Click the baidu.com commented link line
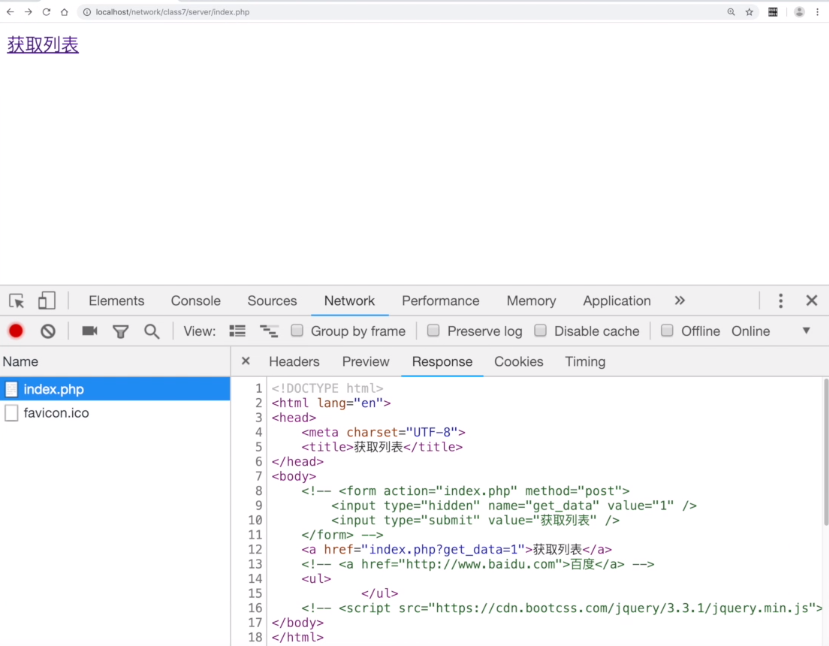Viewport: 829px width, 646px height. tap(478, 564)
